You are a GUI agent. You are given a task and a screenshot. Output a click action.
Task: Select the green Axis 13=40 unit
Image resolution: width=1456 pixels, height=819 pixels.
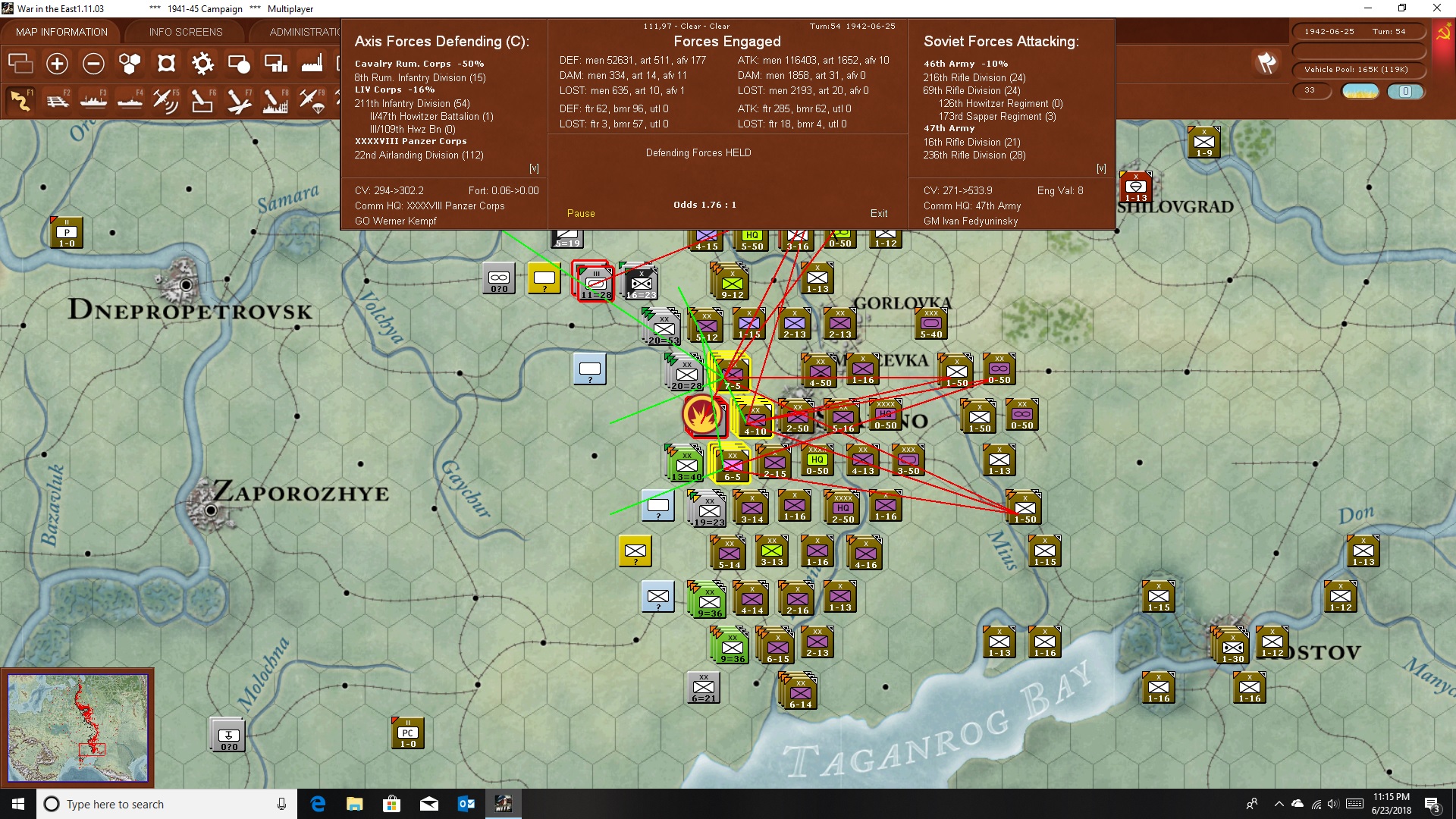[686, 463]
